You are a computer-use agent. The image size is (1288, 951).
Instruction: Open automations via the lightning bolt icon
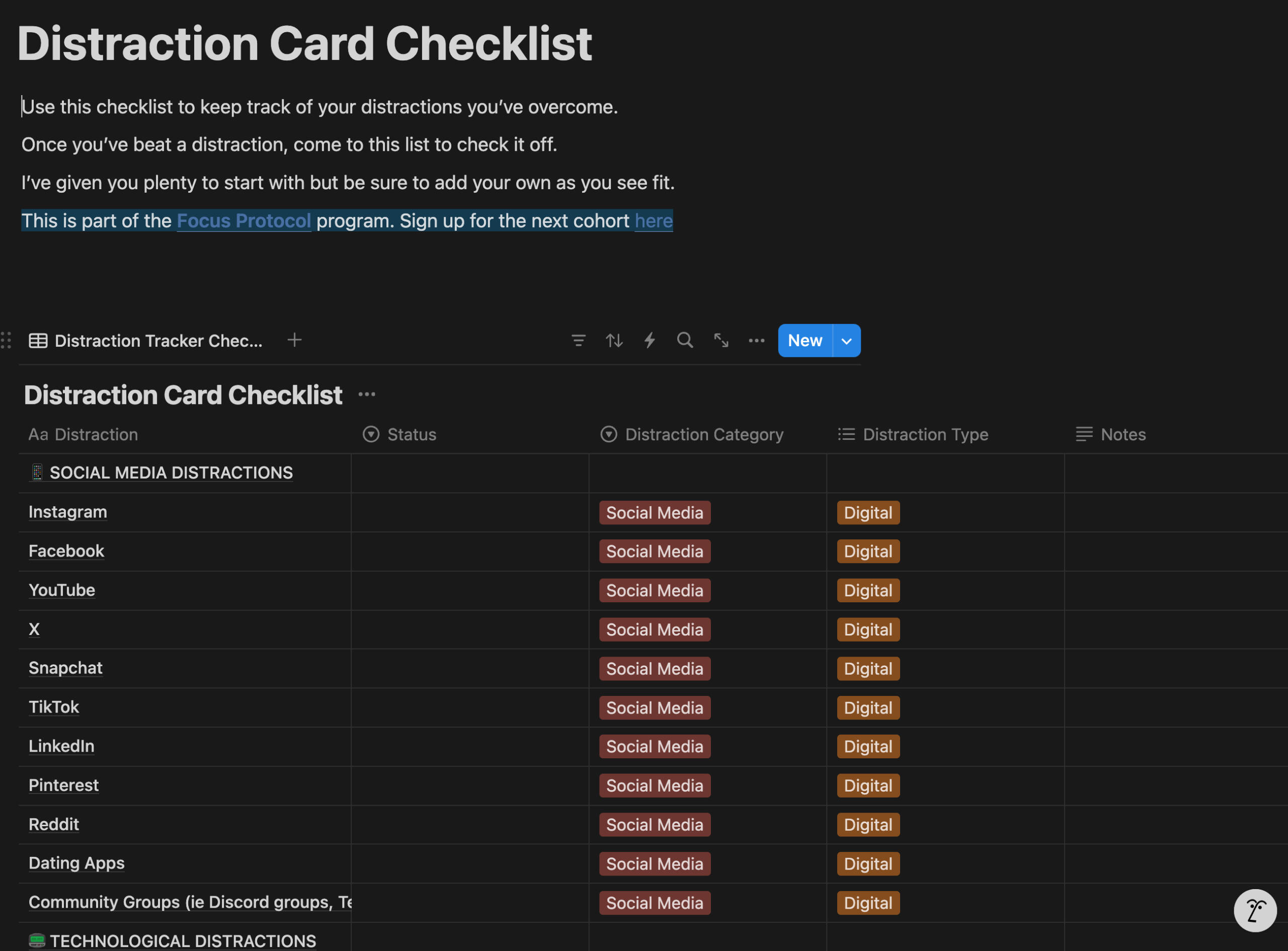pyautogui.click(x=650, y=341)
